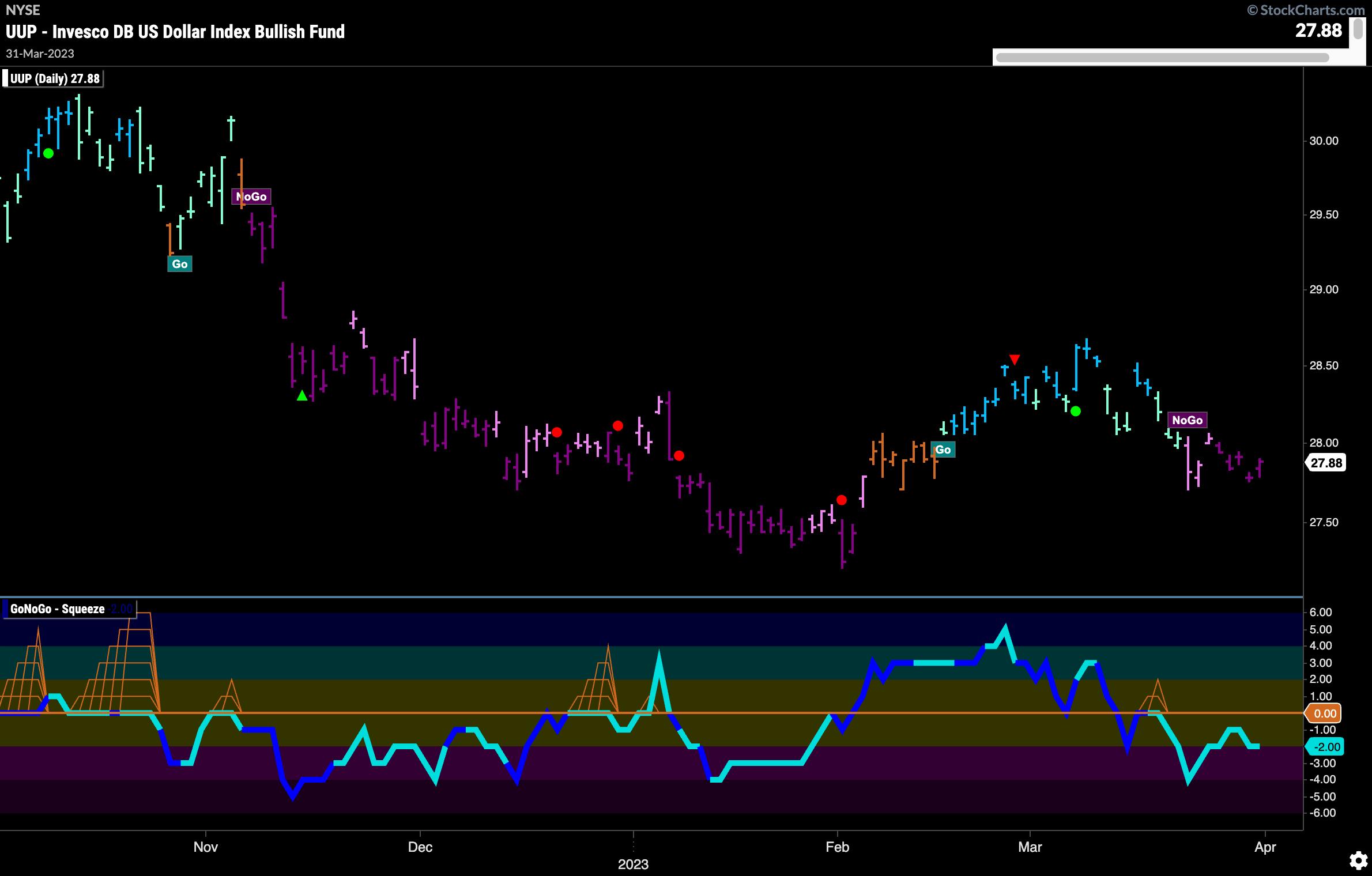The height and width of the screenshot is (876, 1372).
Task: Click the 27.88 current price tag on axis
Action: [1326, 463]
